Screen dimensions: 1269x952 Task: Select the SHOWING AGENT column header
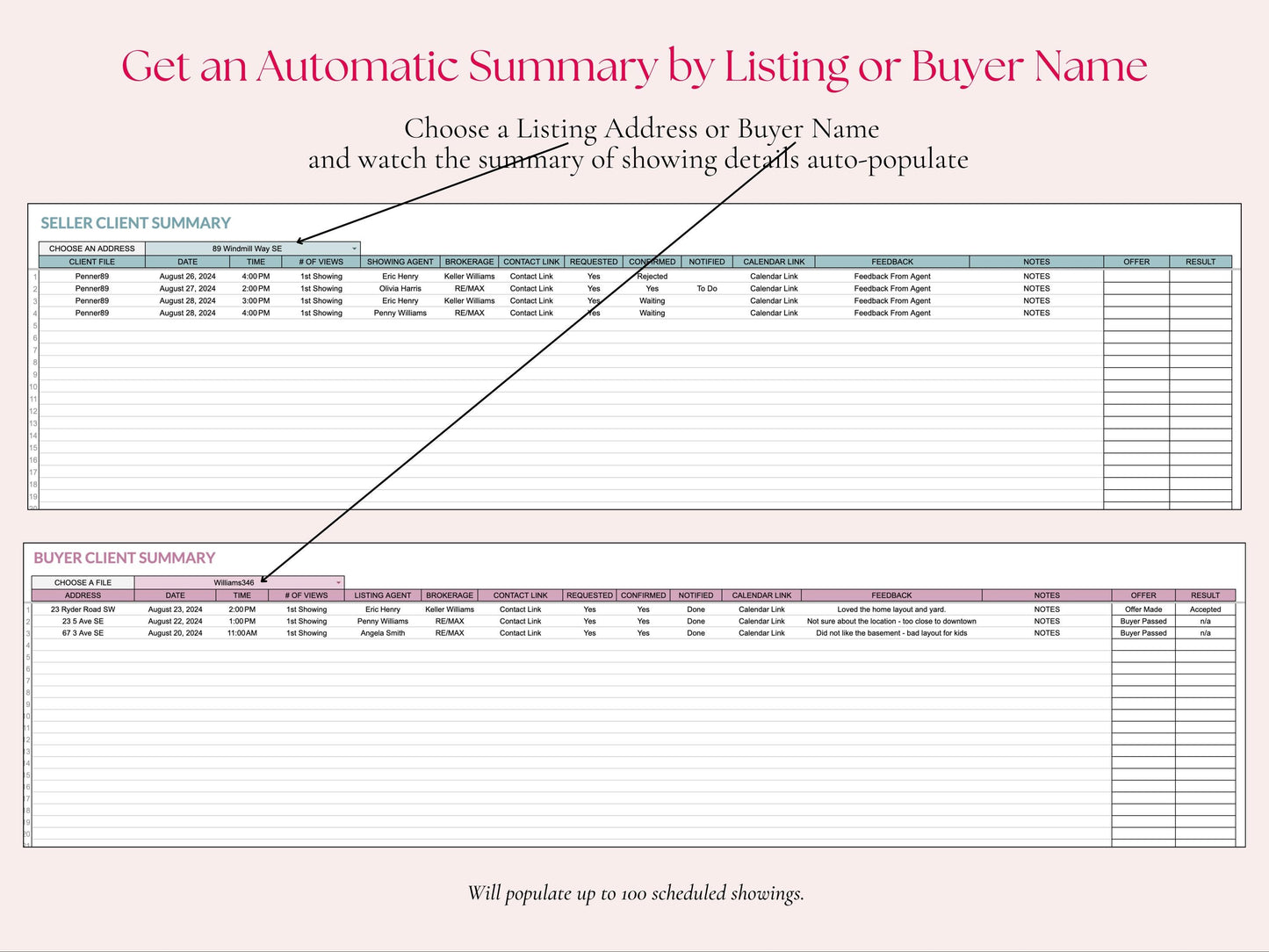coord(400,262)
